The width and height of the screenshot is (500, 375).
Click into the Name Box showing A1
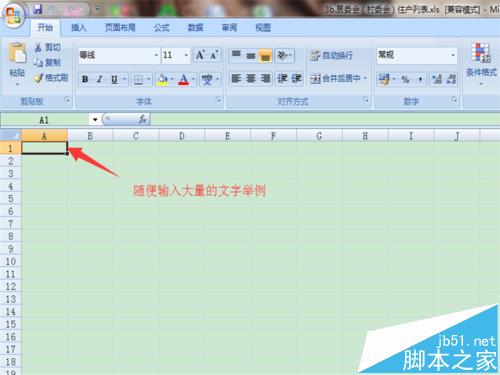click(45, 120)
